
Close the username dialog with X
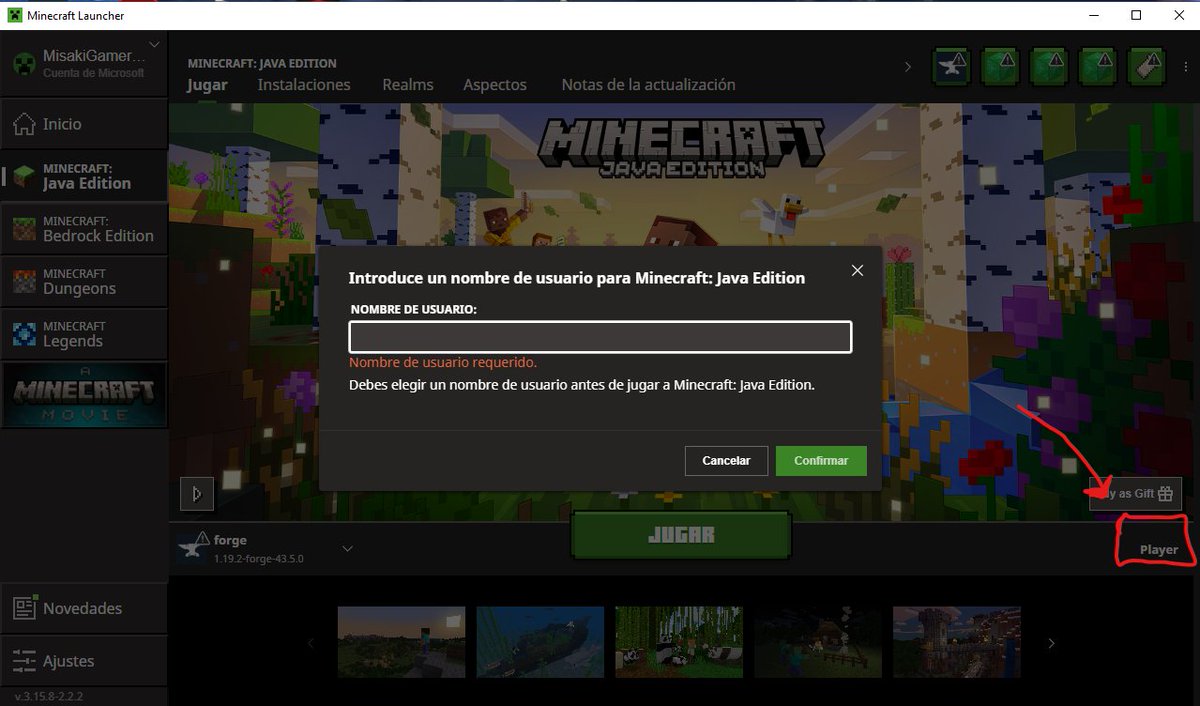pos(857,271)
